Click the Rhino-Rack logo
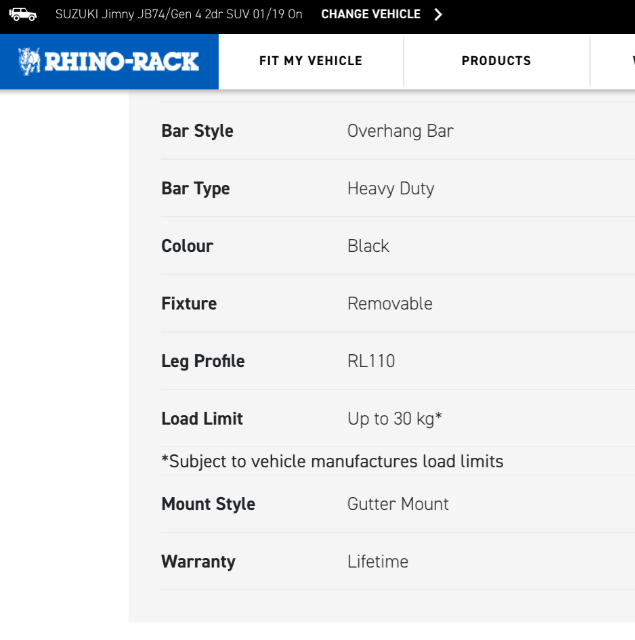 coord(109,62)
